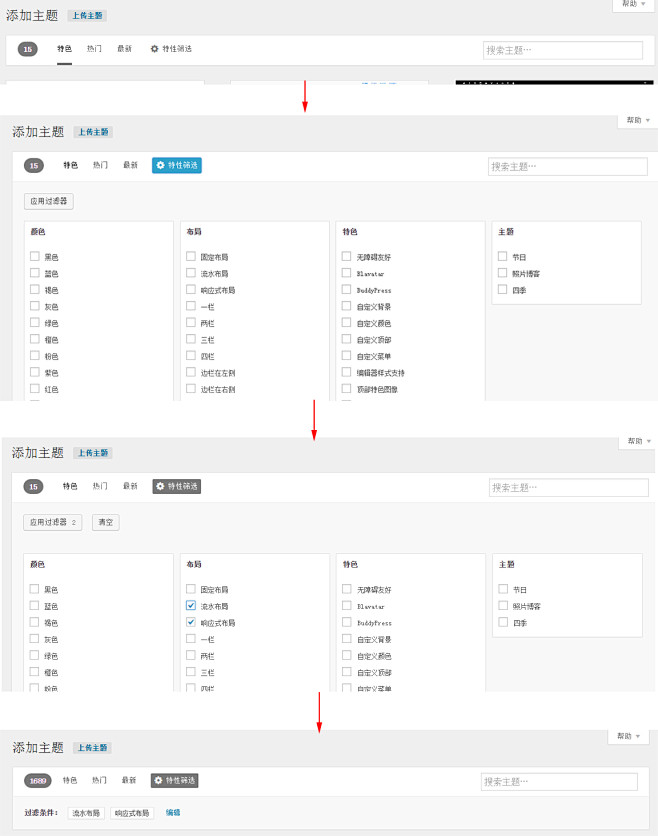Check 两栏 in the panel with 清空 button
Image resolution: width=658 pixels, height=836 pixels.
tap(191, 655)
